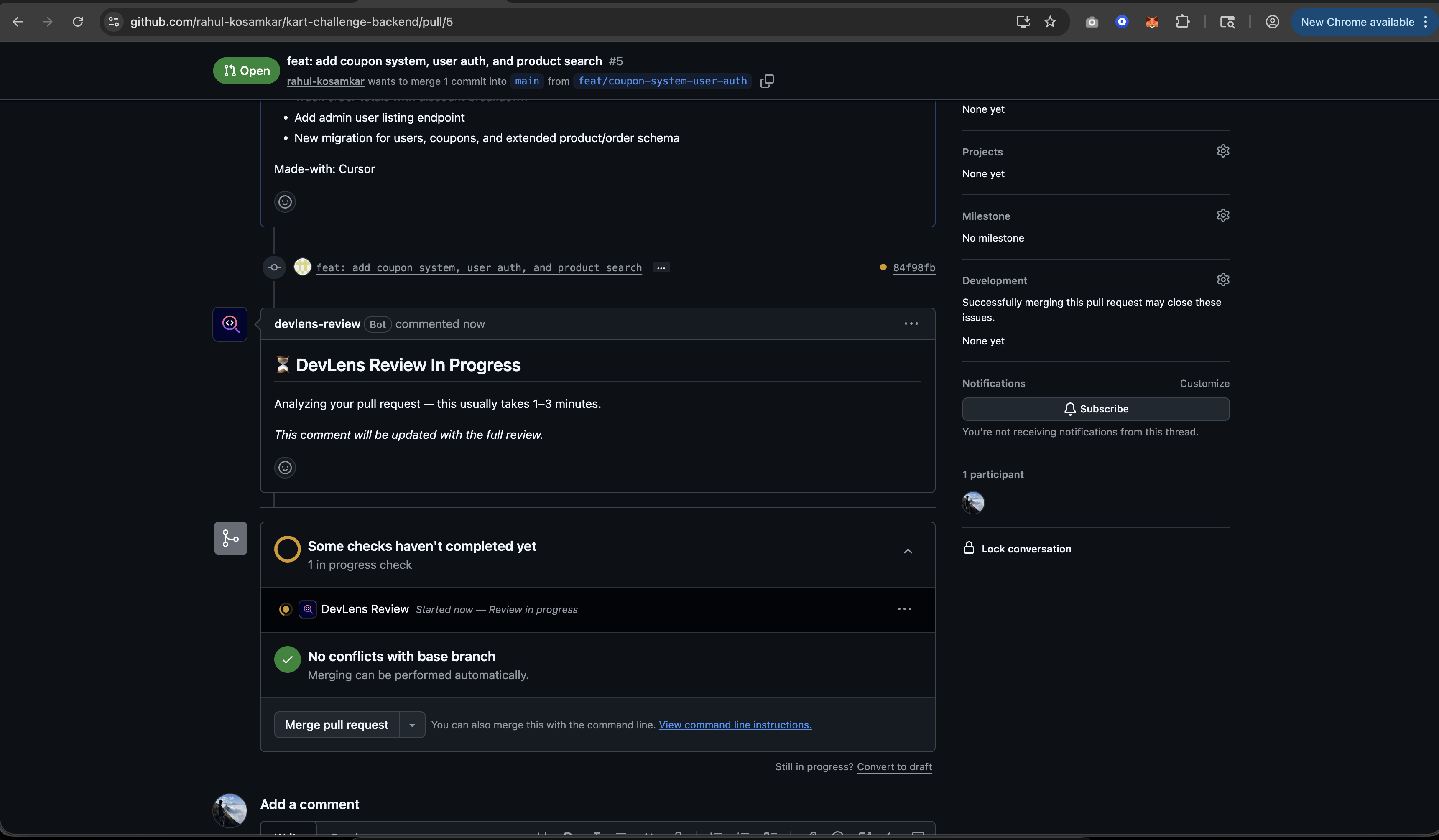The height and width of the screenshot is (840, 1439).
Task: Open the blue circle browser extension
Action: pyautogui.click(x=1122, y=22)
